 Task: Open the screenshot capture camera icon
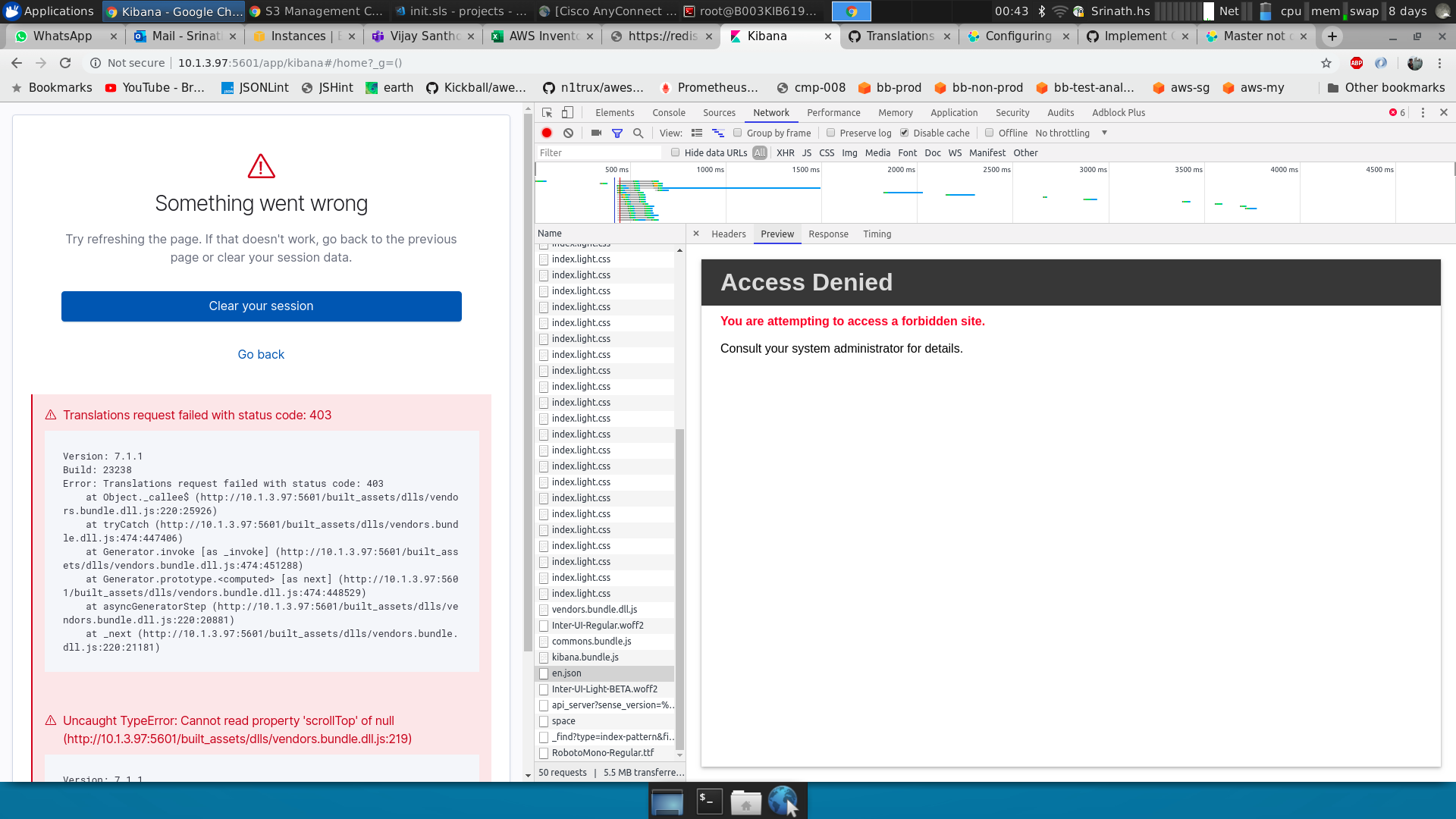point(597,133)
